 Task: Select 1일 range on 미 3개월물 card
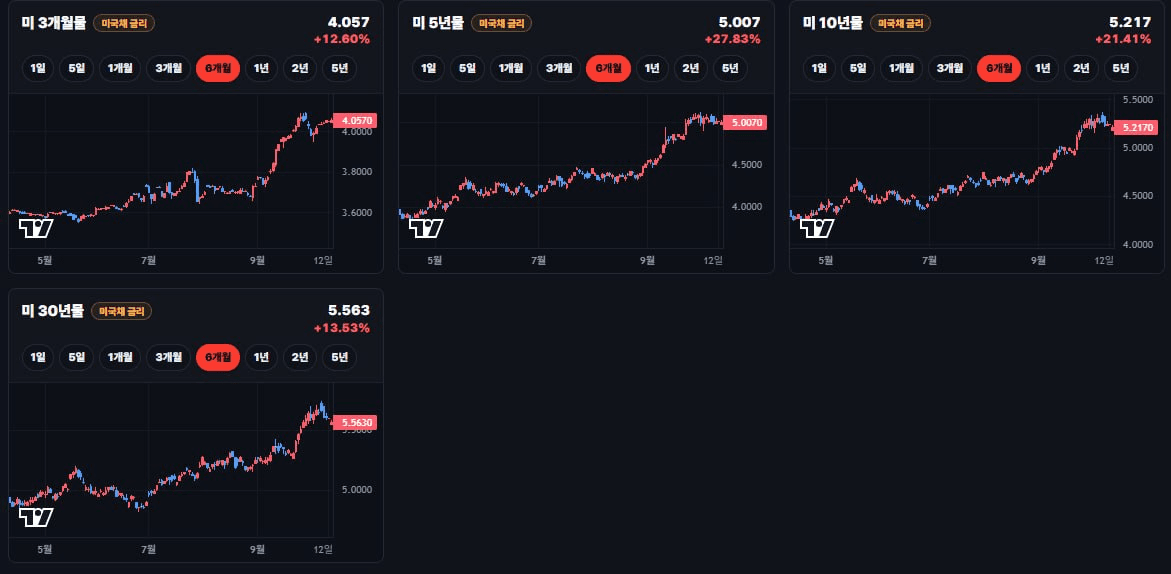(x=37, y=69)
